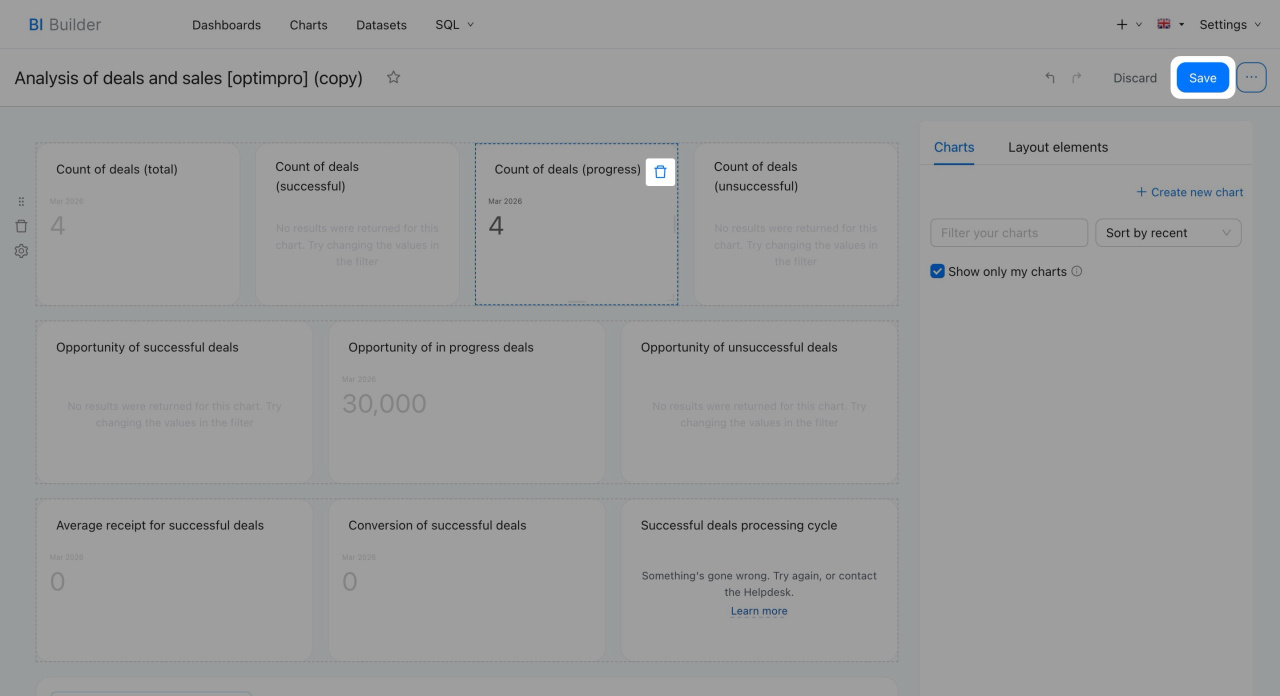Open the three-dots more options menu

pos(1251,78)
